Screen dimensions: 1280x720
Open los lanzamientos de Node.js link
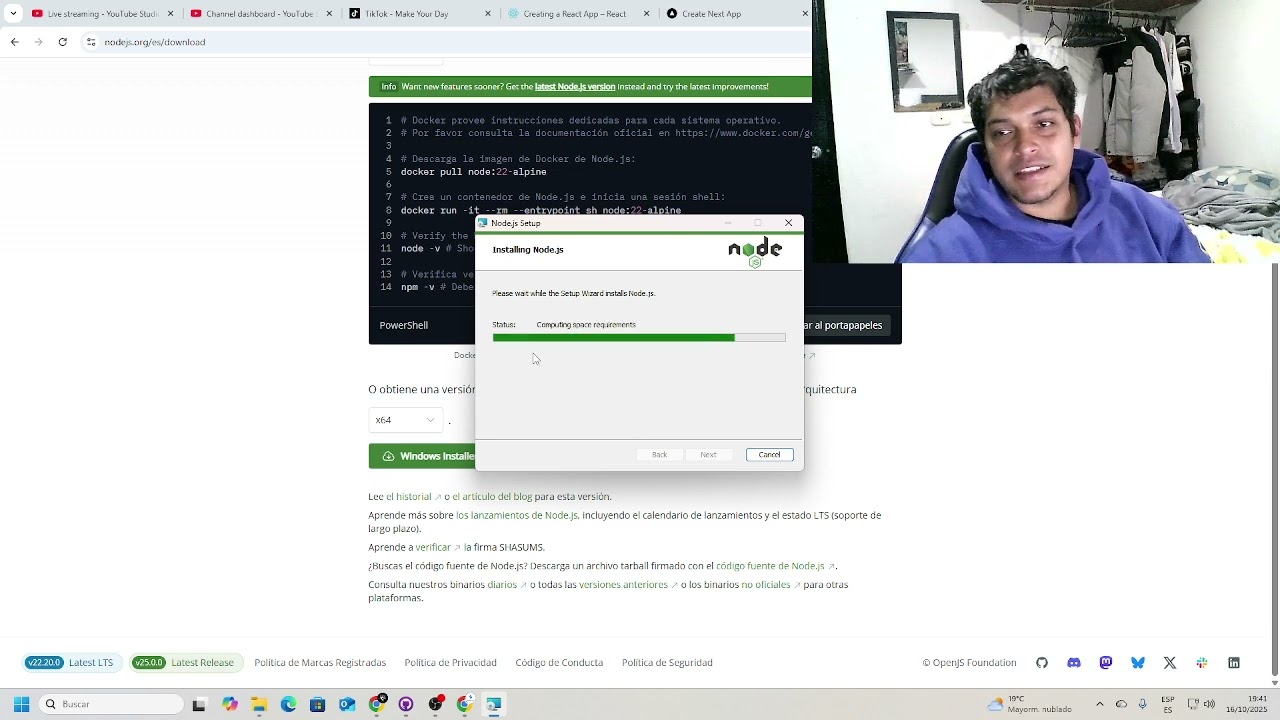click(517, 515)
